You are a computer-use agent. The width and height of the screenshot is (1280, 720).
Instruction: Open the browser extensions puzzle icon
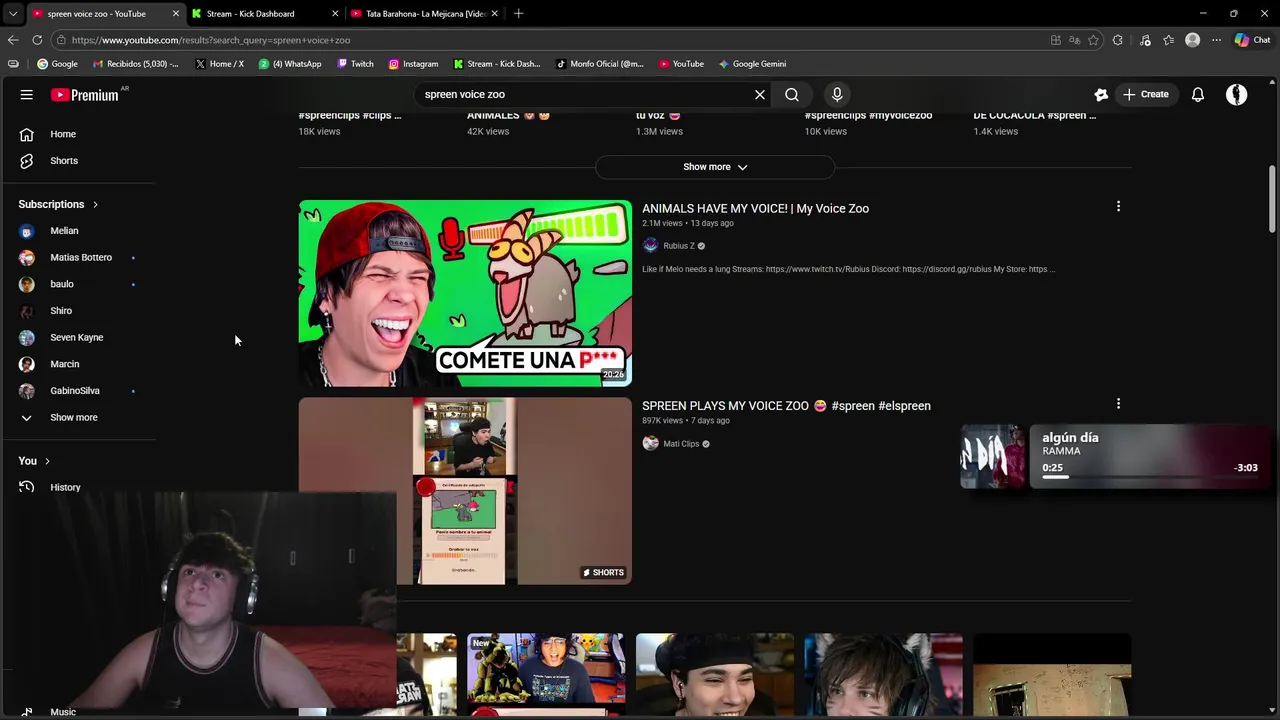pos(1118,40)
